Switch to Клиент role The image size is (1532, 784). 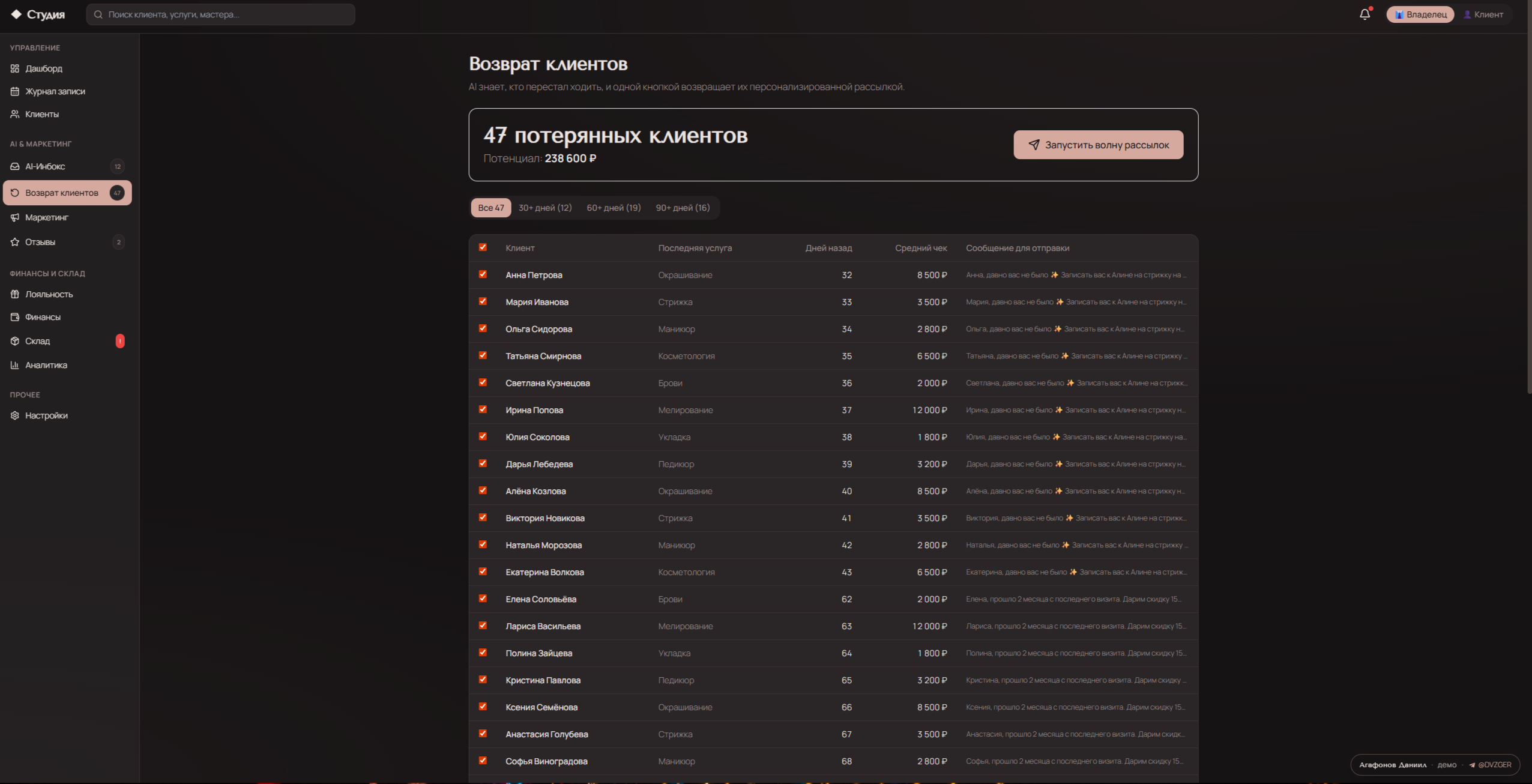pyautogui.click(x=1483, y=14)
